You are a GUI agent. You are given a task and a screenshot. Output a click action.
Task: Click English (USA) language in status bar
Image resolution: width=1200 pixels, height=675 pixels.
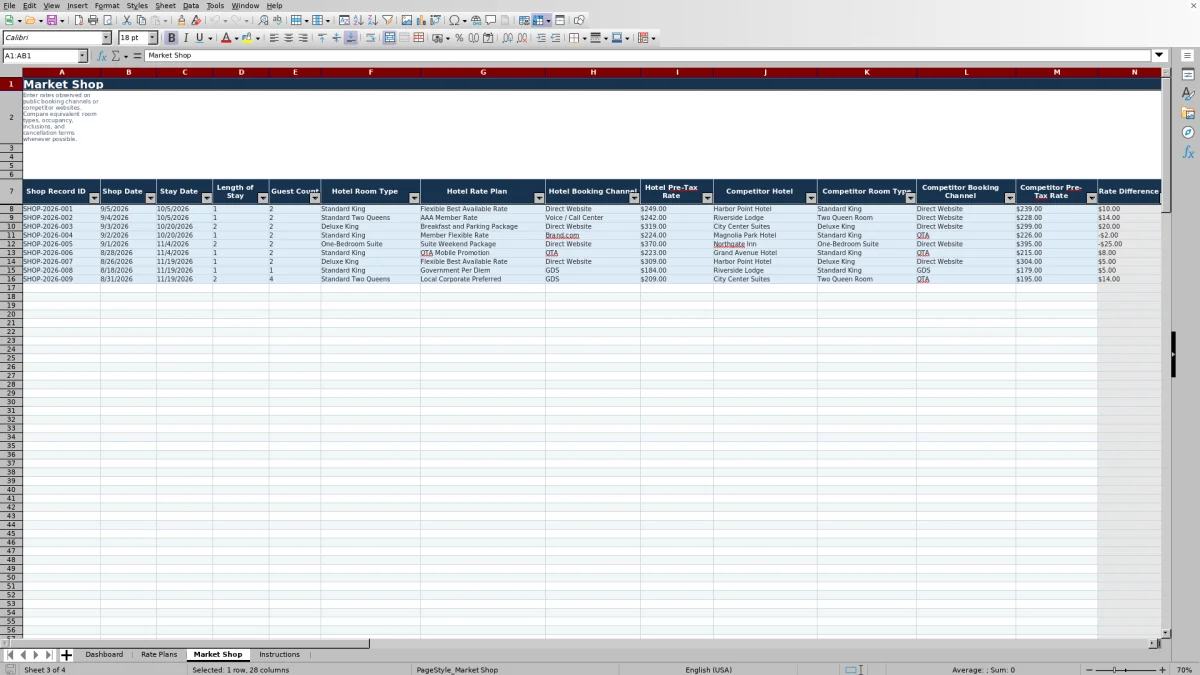708,669
